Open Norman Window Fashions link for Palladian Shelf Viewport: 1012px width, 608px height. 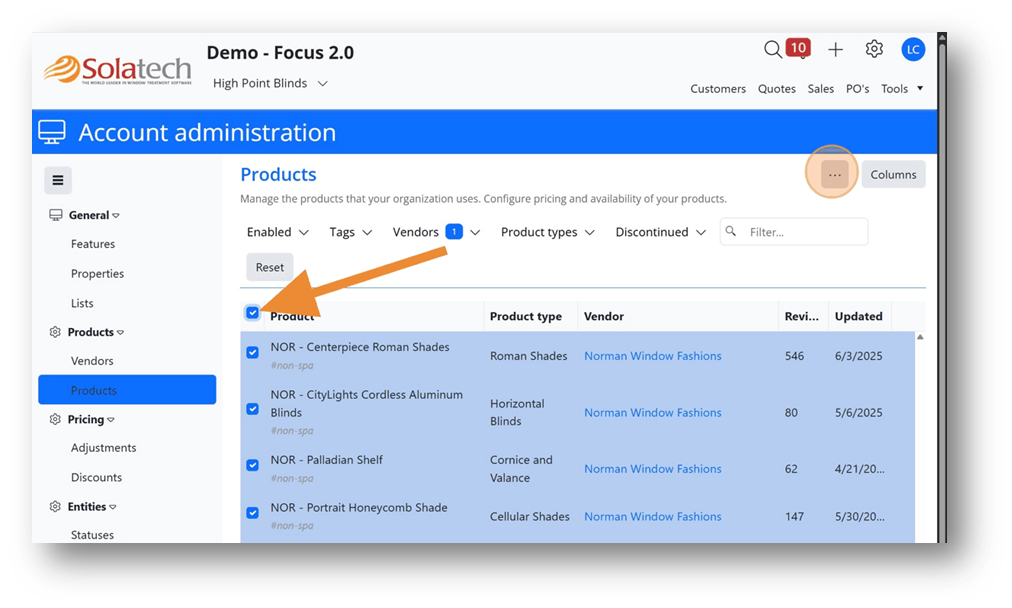(653, 469)
